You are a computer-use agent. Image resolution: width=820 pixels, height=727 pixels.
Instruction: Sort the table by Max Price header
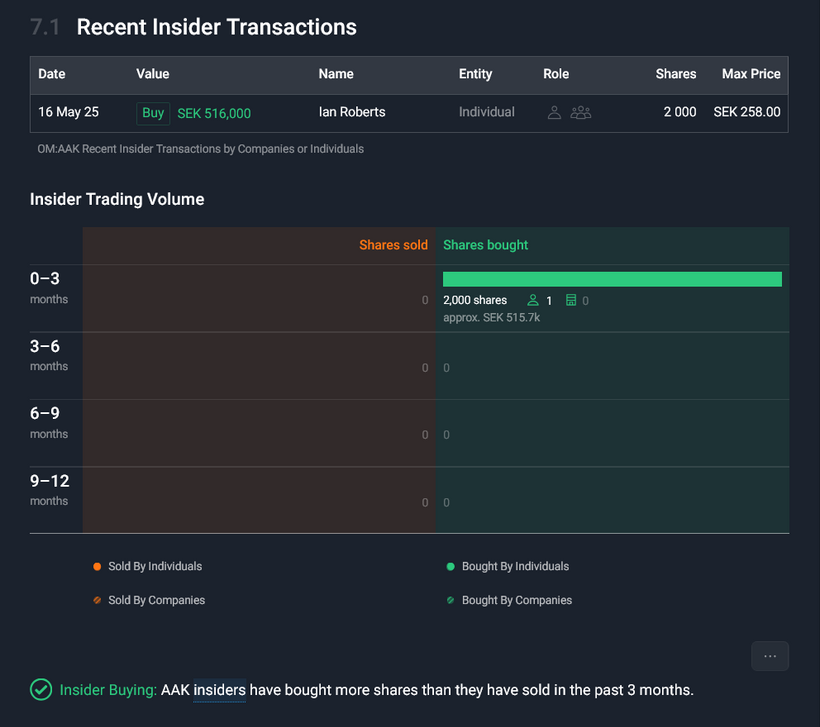[x=751, y=74]
